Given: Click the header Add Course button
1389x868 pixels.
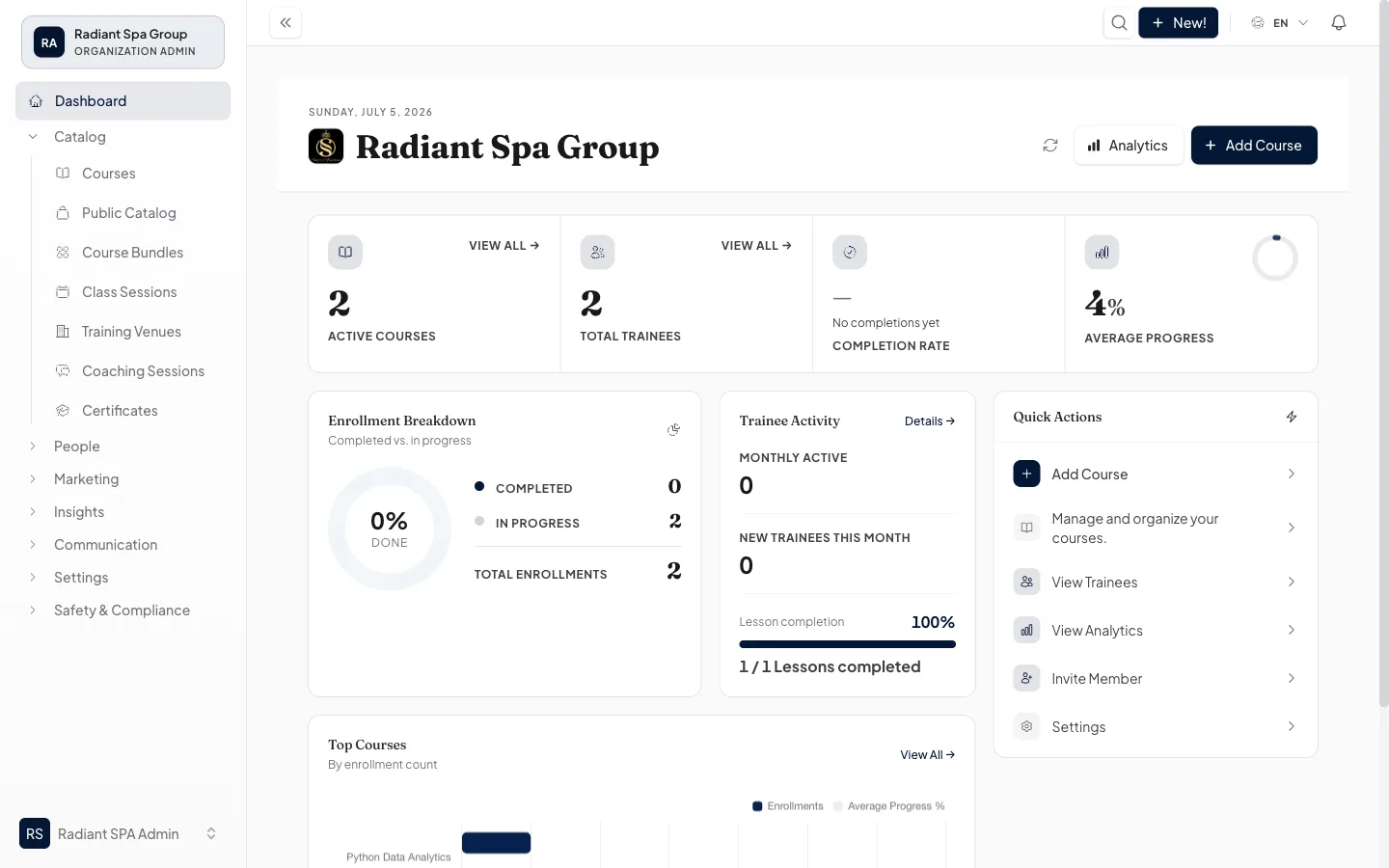Looking at the screenshot, I should pyautogui.click(x=1254, y=146).
